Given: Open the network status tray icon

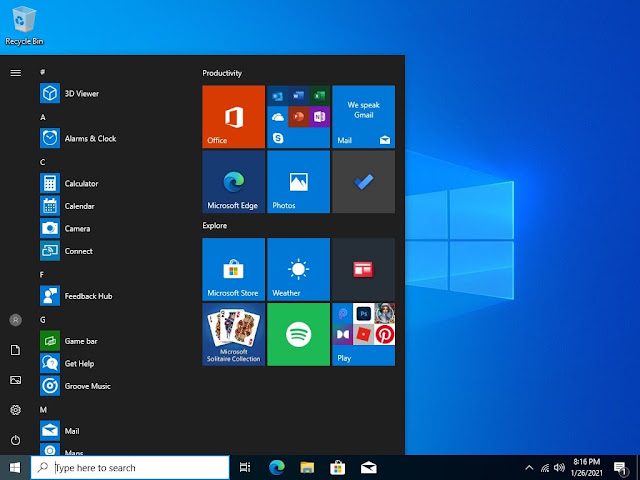Looking at the screenshot, I should (x=545, y=468).
